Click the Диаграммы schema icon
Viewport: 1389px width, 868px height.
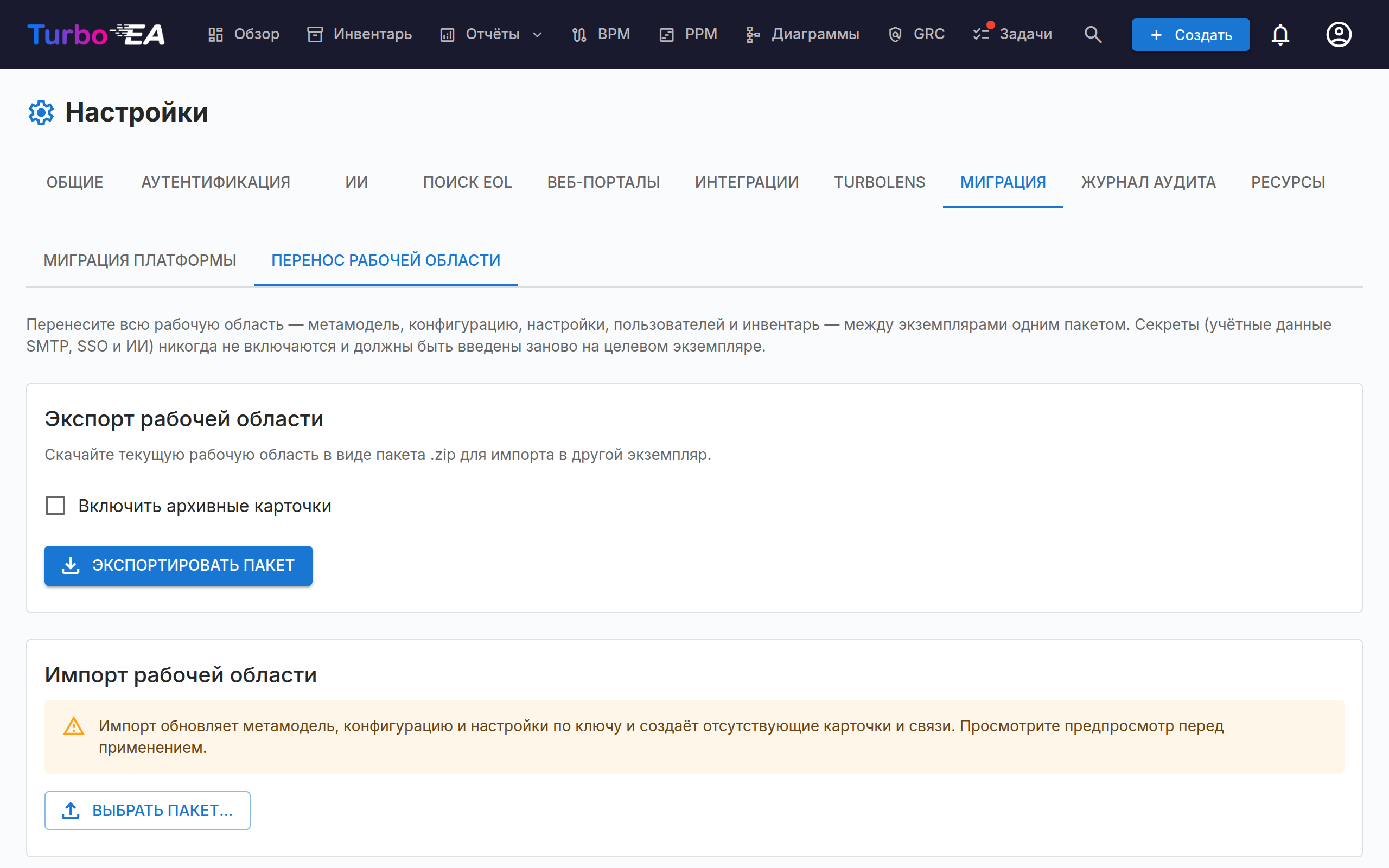(753, 34)
